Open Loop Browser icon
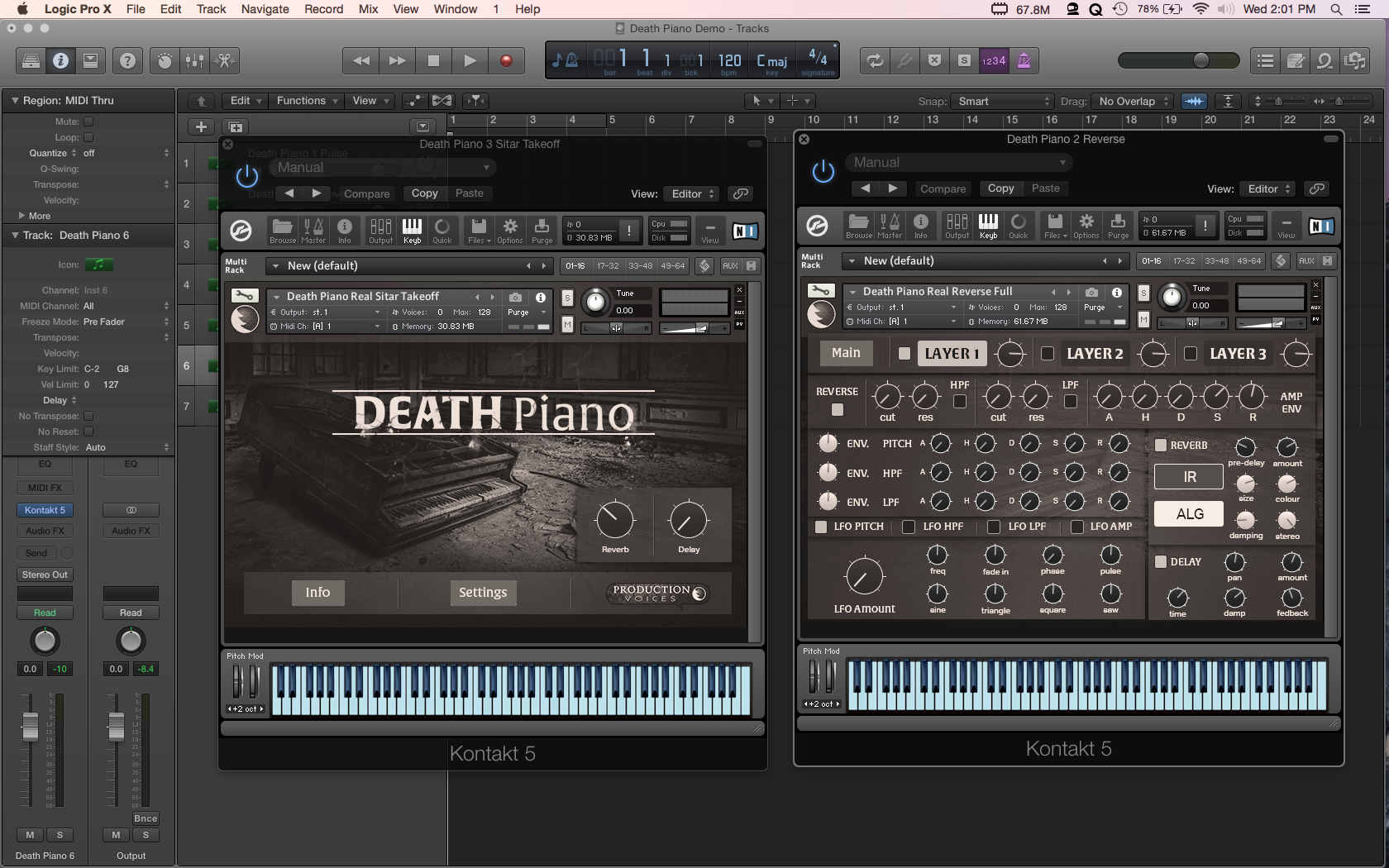This screenshot has width=1389, height=868. coord(1325,60)
